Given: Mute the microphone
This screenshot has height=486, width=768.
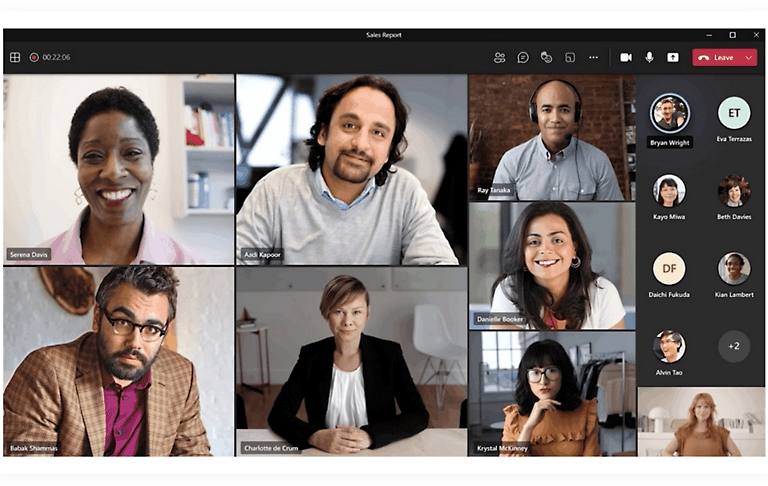Looking at the screenshot, I should tap(649, 57).
